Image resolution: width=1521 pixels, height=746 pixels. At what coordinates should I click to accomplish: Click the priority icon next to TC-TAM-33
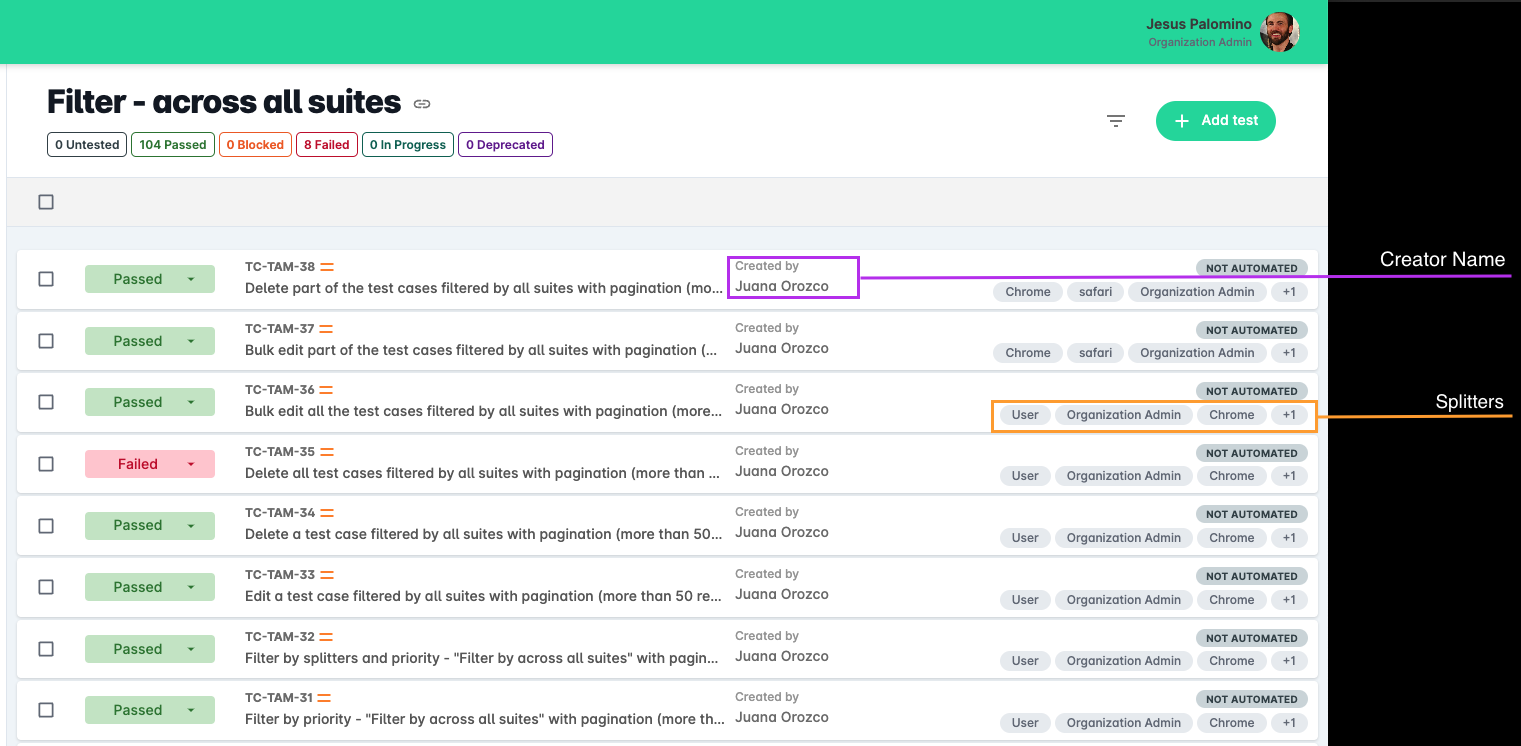pos(327,575)
